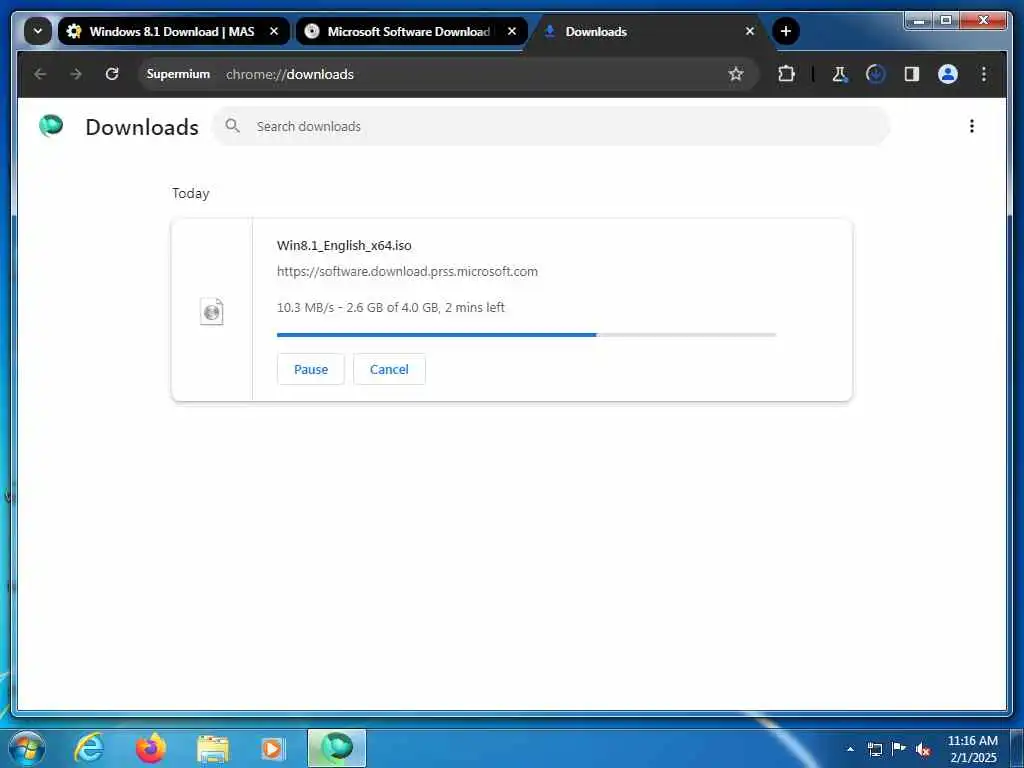
Task: Close the Microsoft Software Download tab
Action: click(x=512, y=31)
